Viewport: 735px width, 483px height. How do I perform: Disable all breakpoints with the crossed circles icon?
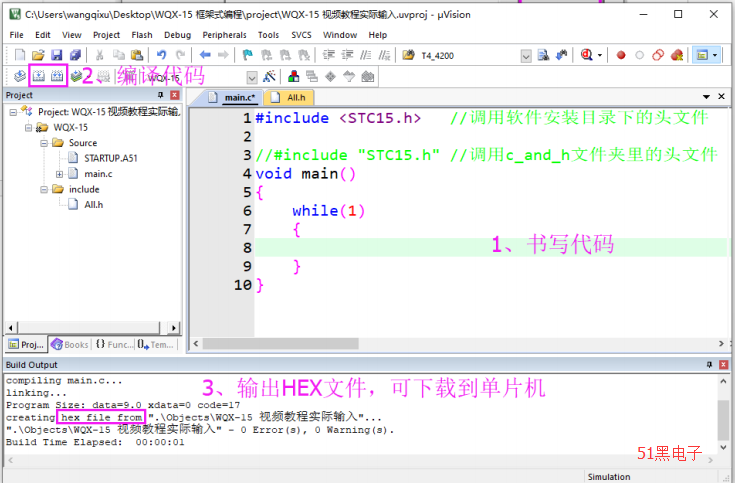click(658, 55)
